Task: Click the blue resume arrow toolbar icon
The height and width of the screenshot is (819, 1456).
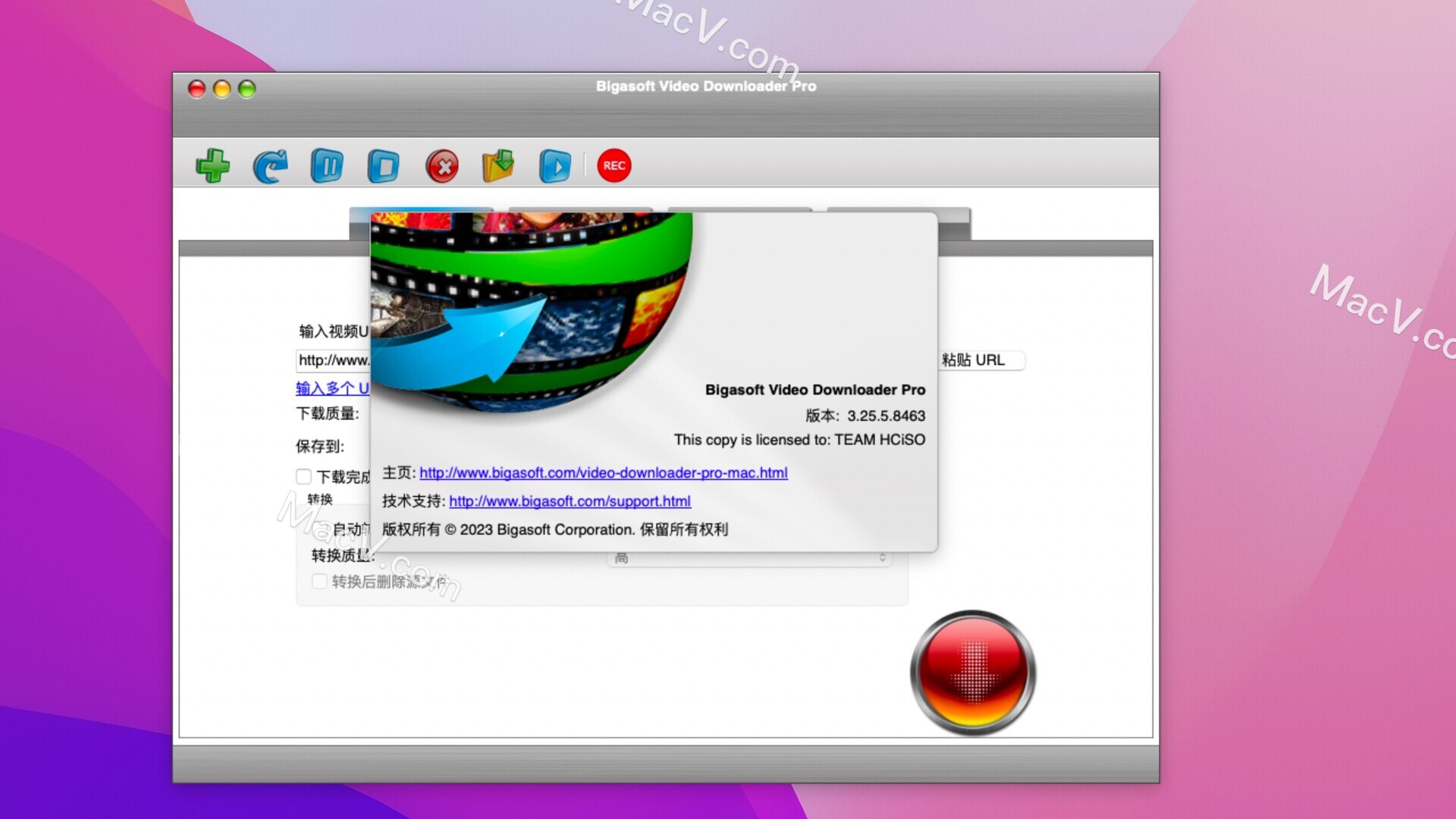Action: coord(270,166)
